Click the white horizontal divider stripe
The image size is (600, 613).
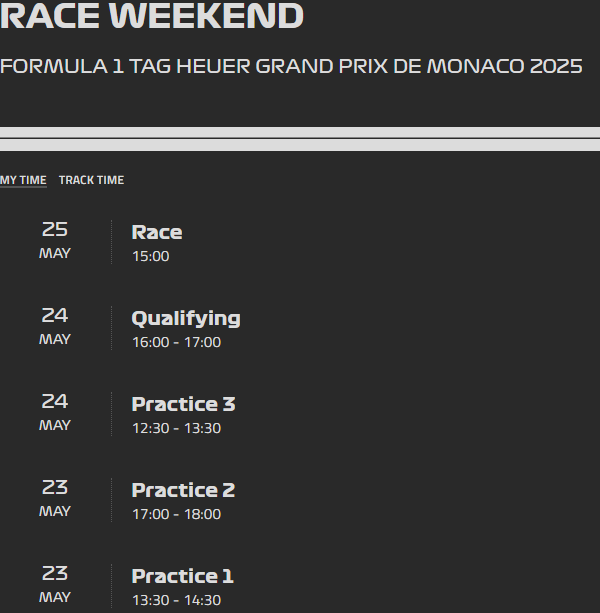[x=300, y=139]
